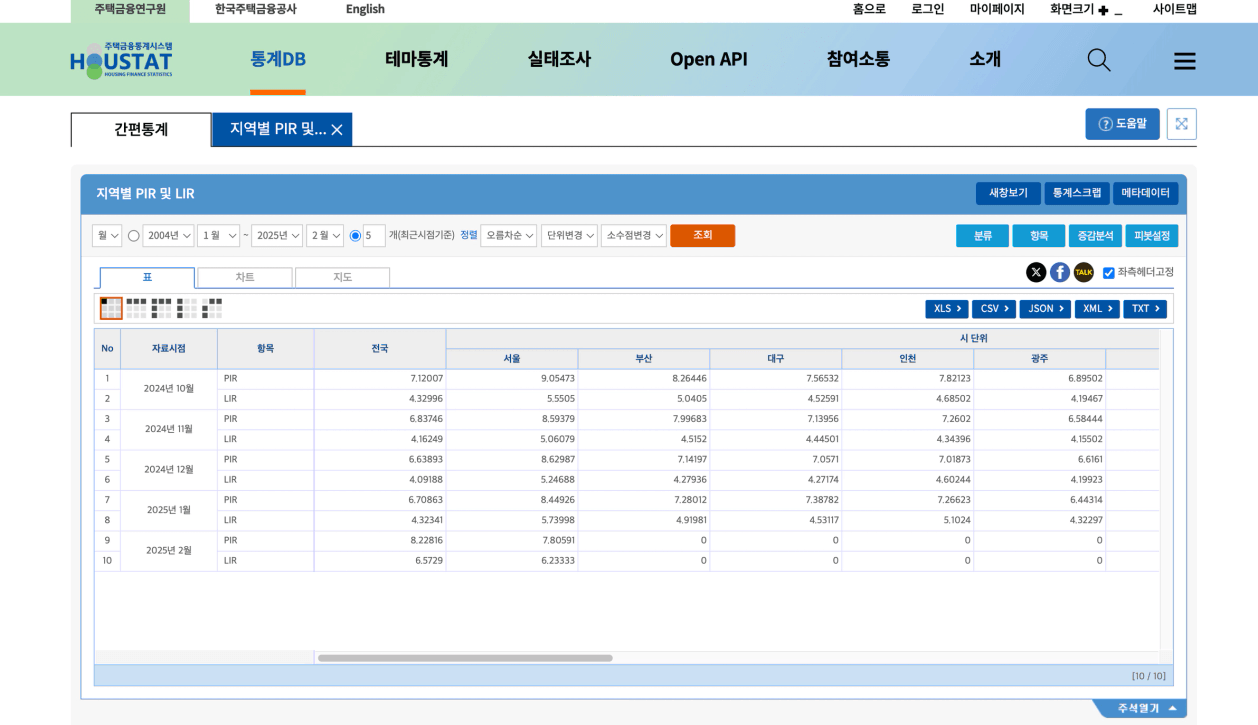Screen dimensions: 1258x725
Task: Expand table to fullscreen with the arrows icon
Action: (1182, 124)
